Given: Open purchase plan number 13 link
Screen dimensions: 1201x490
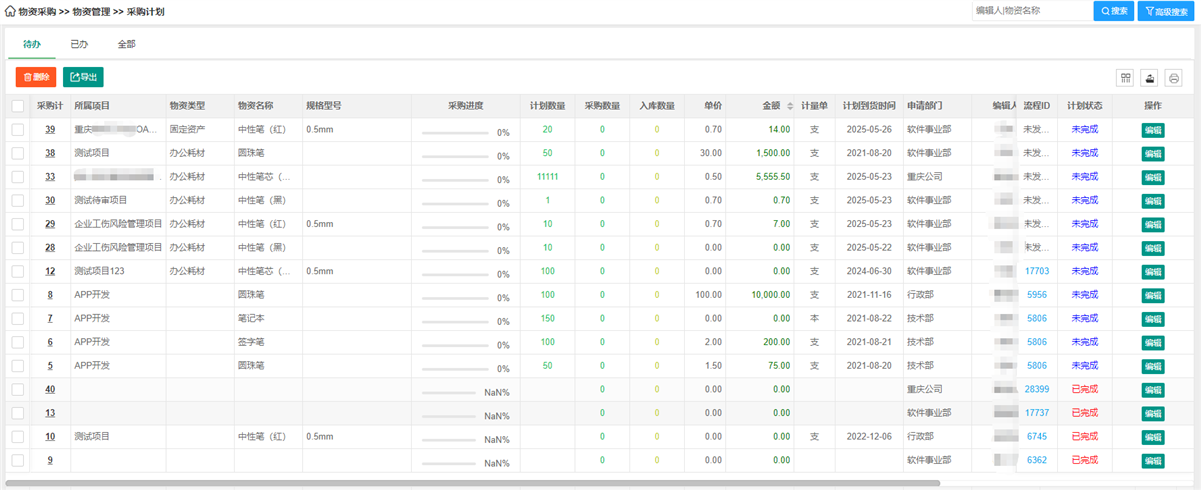Looking at the screenshot, I should 50,413.
